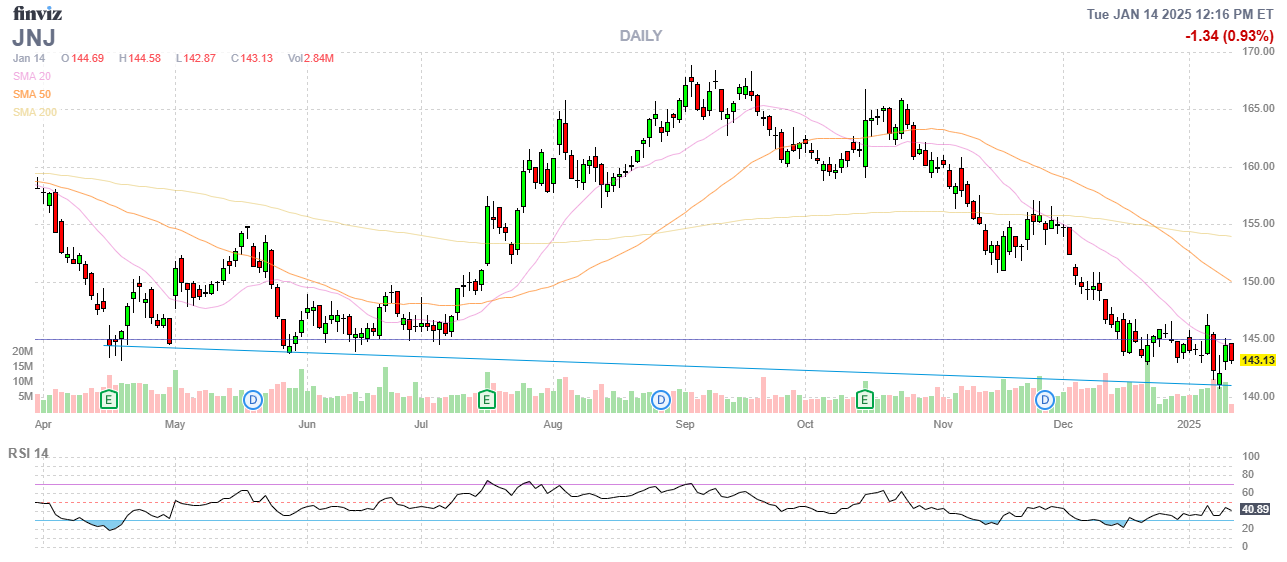The image size is (1287, 562).
Task: Click the July earnings 'E' marker
Action: (487, 400)
